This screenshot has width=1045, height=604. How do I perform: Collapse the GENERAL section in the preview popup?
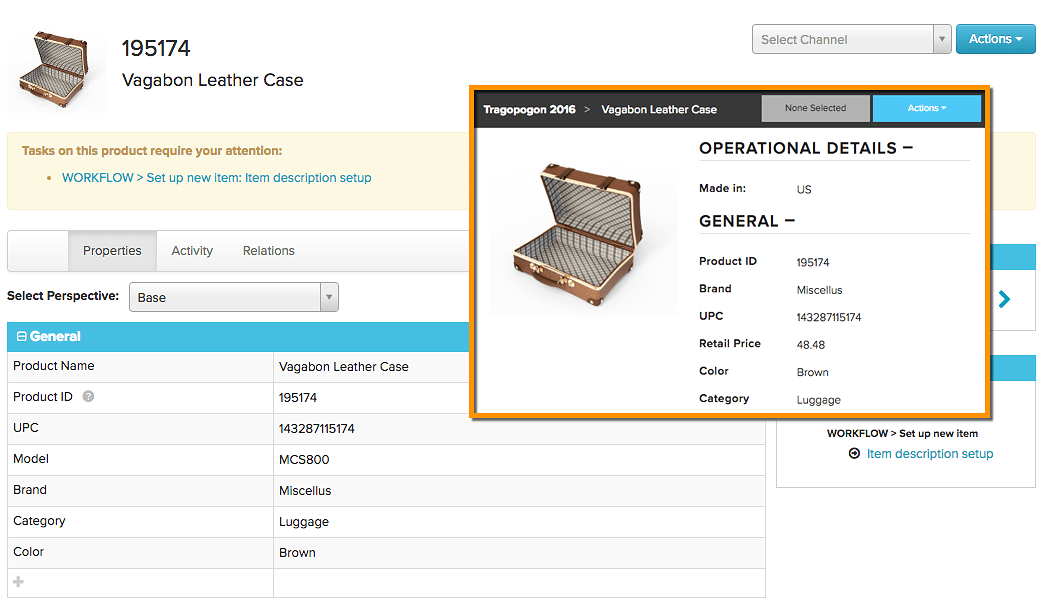tap(790, 220)
